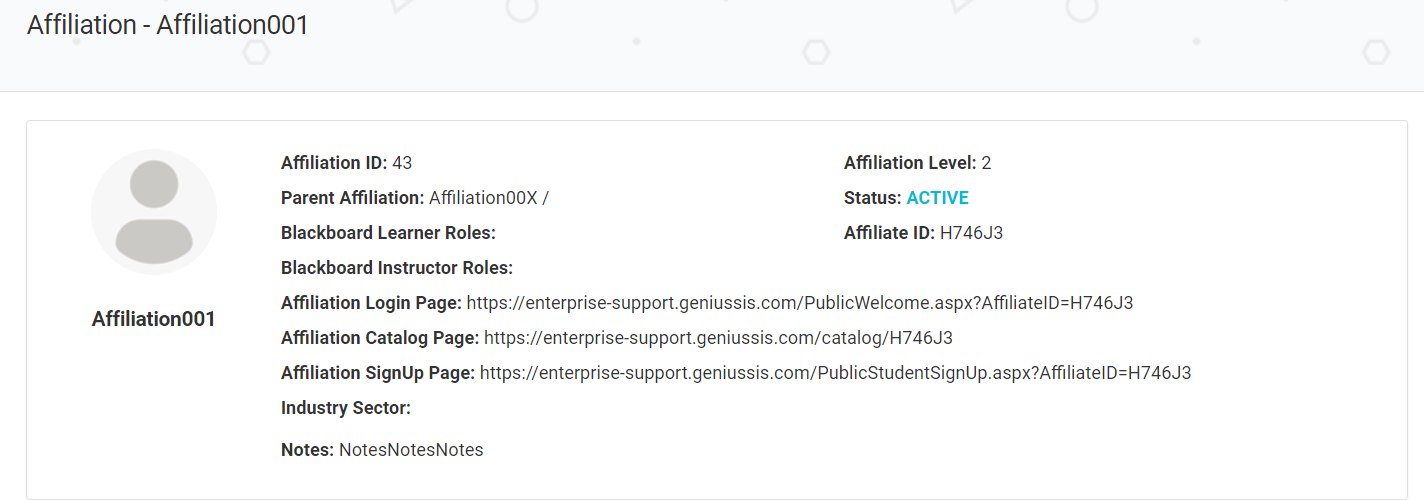Click the Affiliation SignUp Page label
Viewport: 1424px width, 500px height.
coord(378,373)
